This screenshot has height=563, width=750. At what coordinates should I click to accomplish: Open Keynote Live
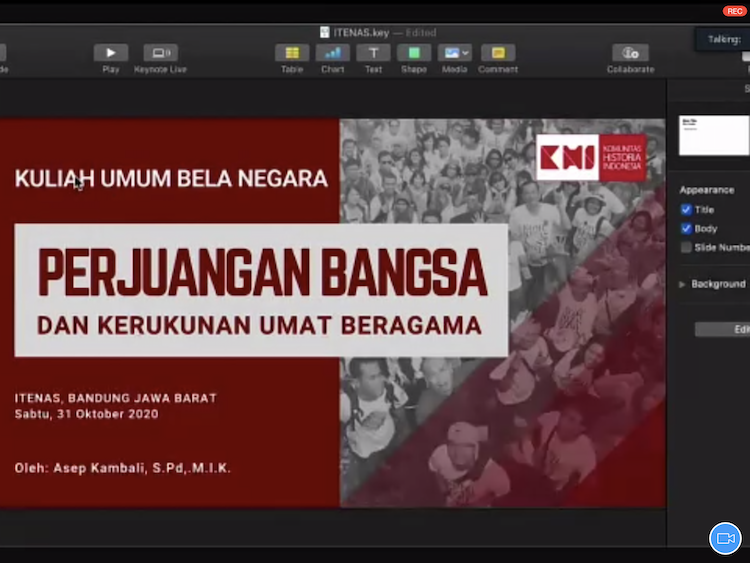pos(161,53)
